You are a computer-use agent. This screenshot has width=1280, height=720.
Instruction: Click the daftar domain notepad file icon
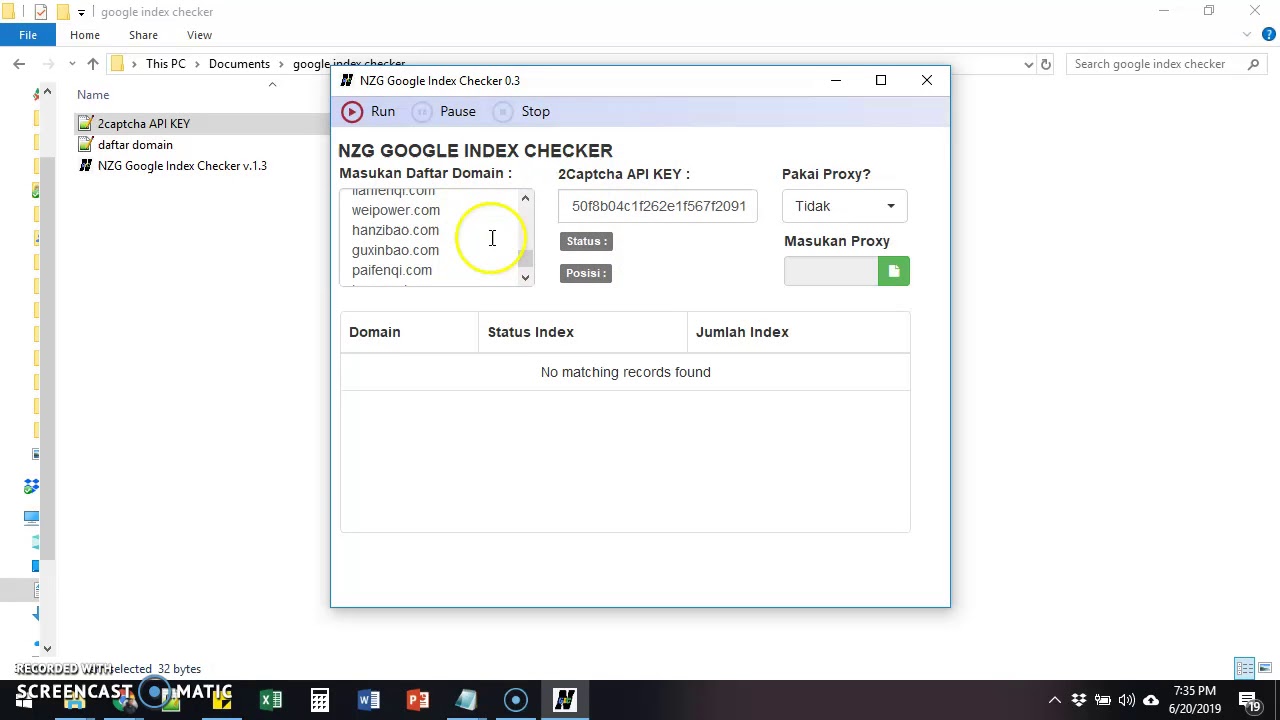(x=86, y=145)
